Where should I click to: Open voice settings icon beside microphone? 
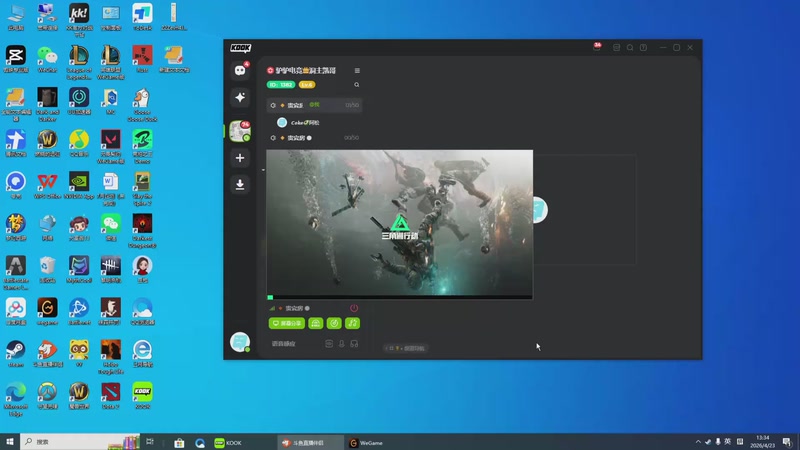(x=329, y=344)
